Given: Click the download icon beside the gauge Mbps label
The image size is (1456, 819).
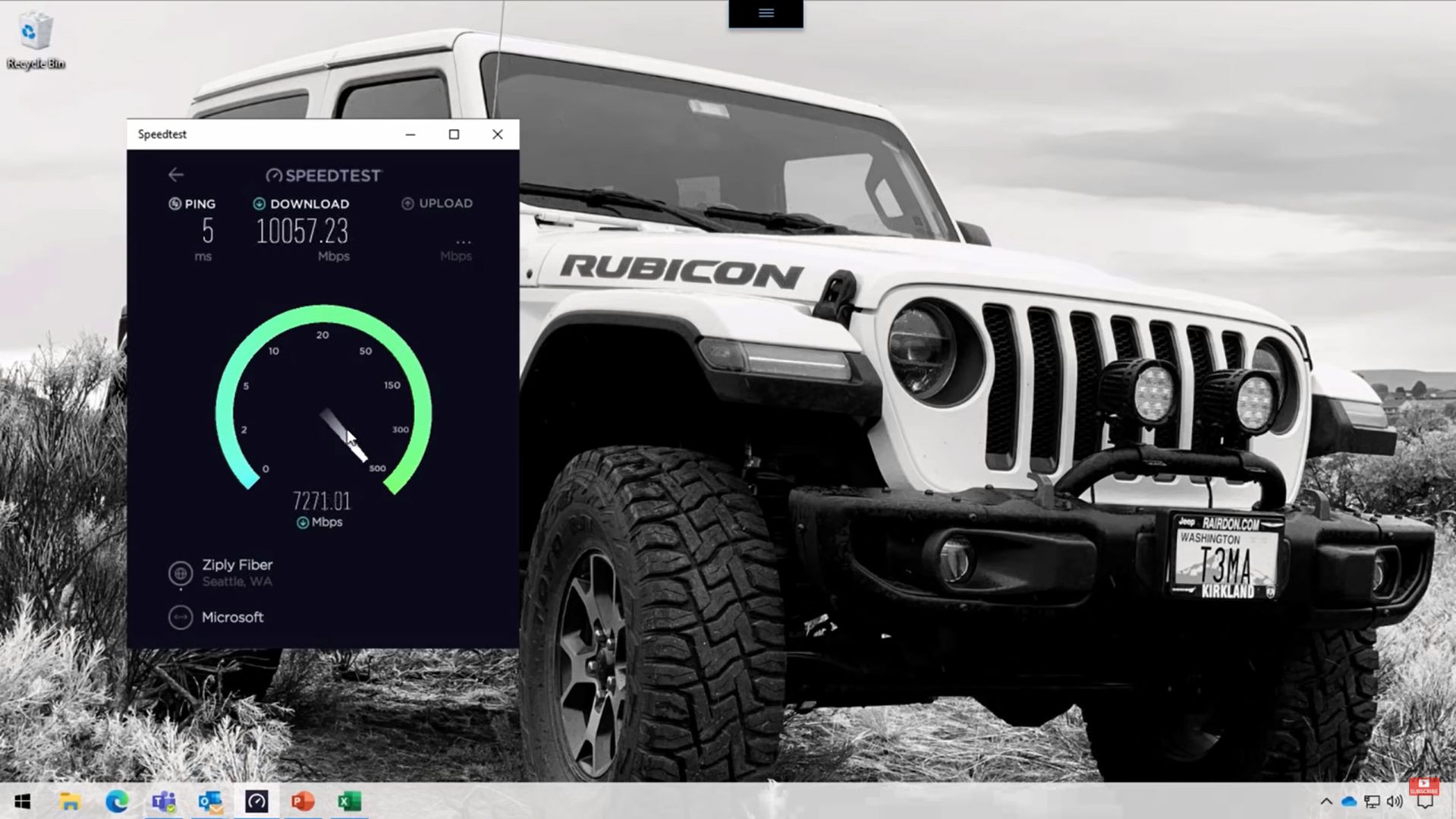Looking at the screenshot, I should coord(302,523).
